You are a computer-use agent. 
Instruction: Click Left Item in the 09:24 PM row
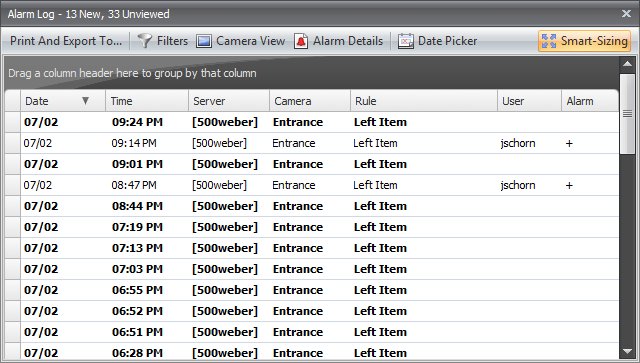(x=380, y=122)
